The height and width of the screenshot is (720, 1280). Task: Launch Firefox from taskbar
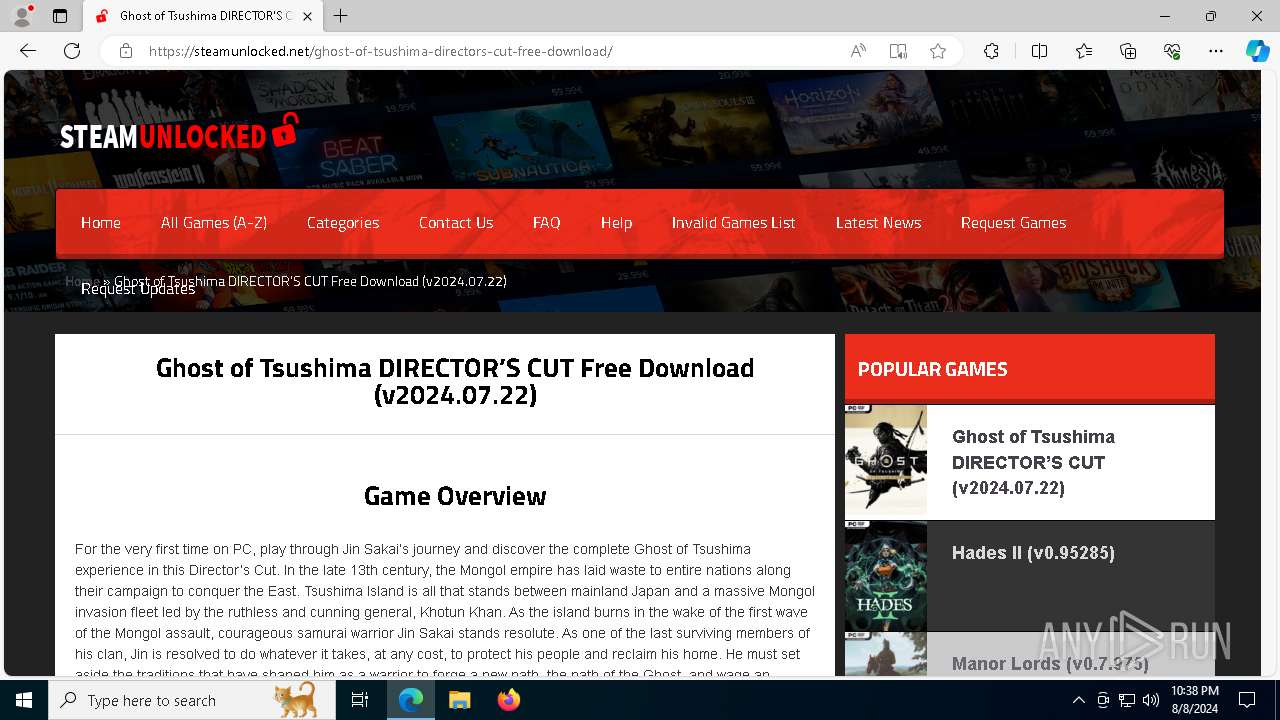[x=508, y=700]
